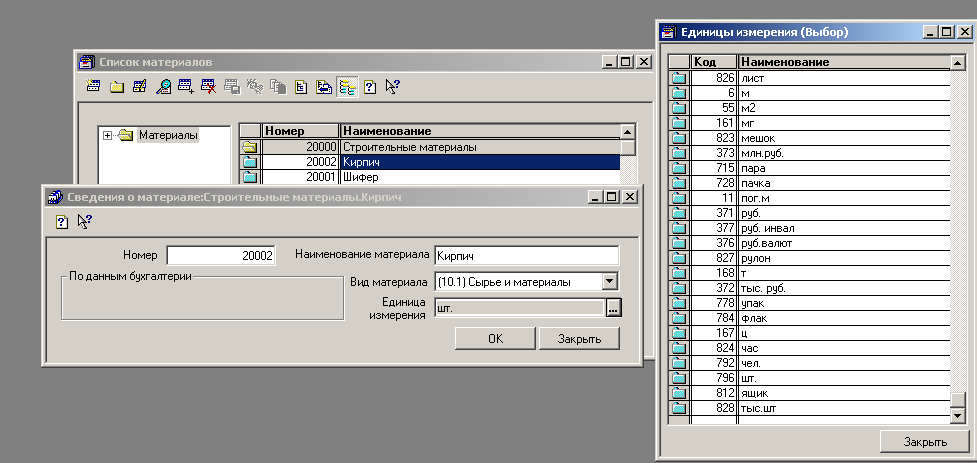Viewport: 977px width, 463px height.
Task: Select unit ящик in units list
Action: tap(820, 394)
